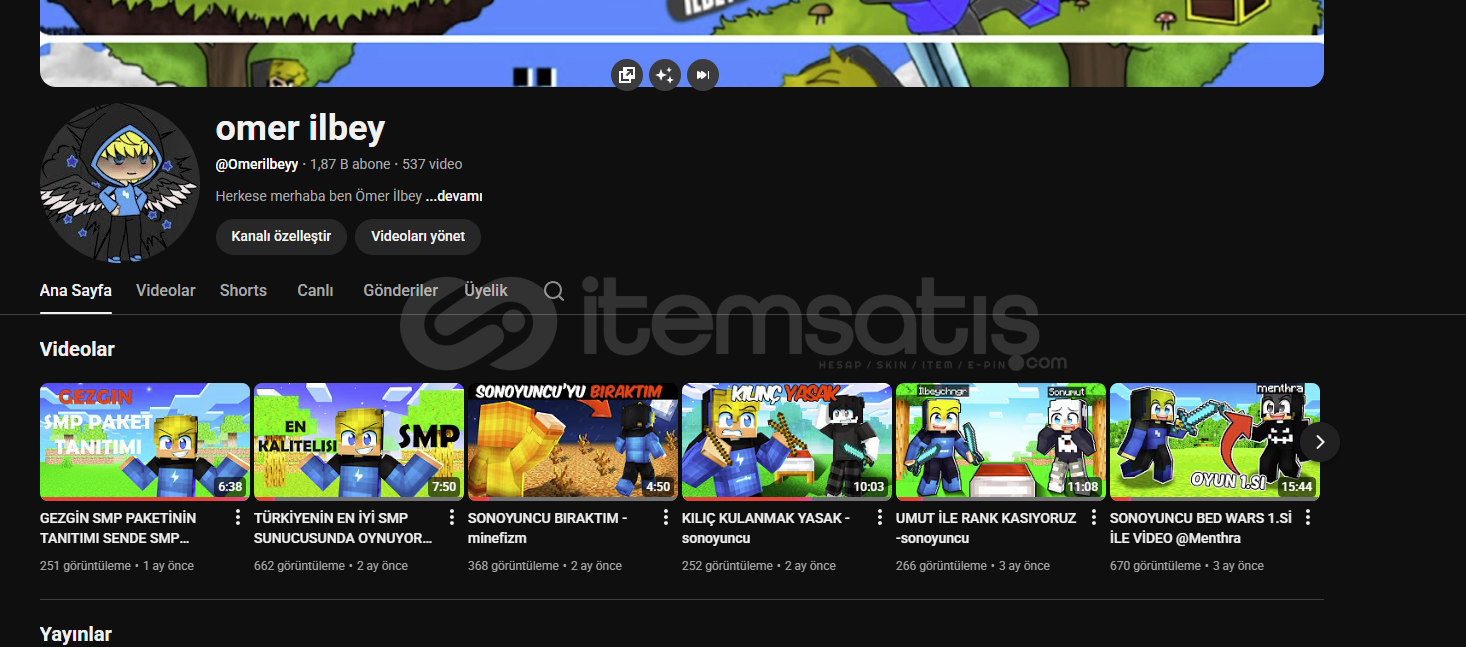1466x647 pixels.
Task: Open options for TÜRKİYENİN EN İYİ SMP video
Action: (x=452, y=518)
